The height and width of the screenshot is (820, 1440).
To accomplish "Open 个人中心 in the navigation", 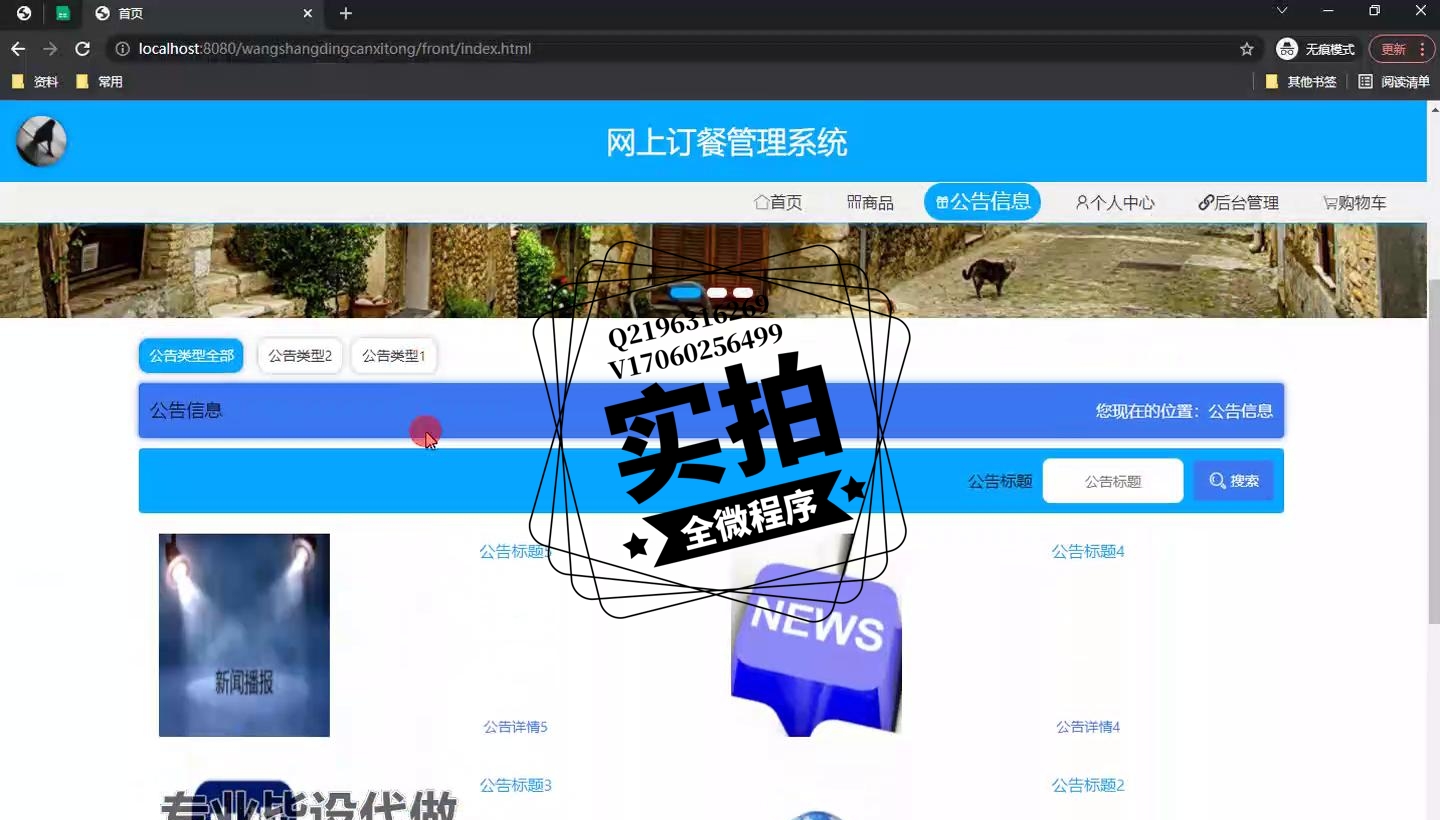I will click(x=1115, y=203).
